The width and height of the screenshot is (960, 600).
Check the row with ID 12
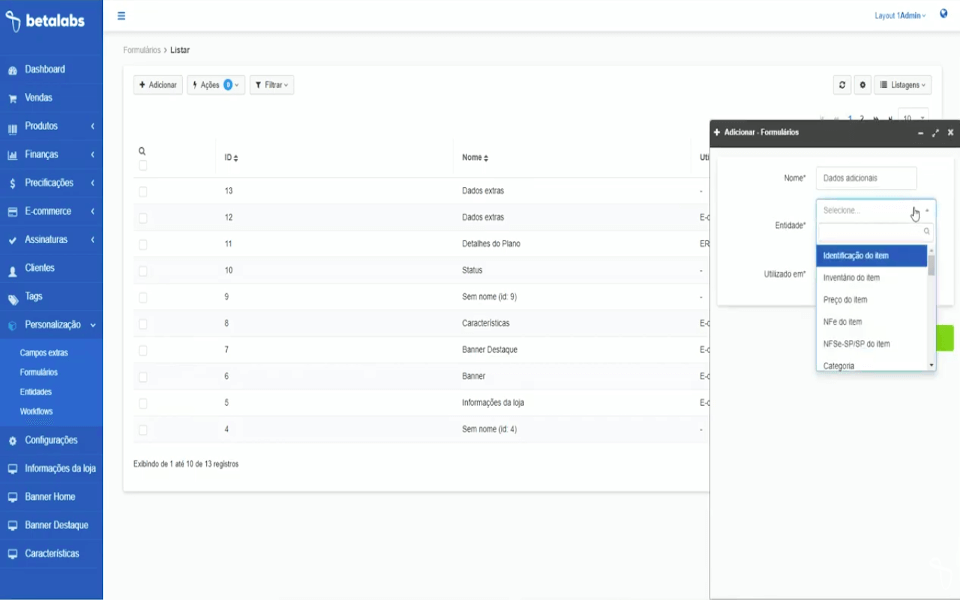(143, 218)
